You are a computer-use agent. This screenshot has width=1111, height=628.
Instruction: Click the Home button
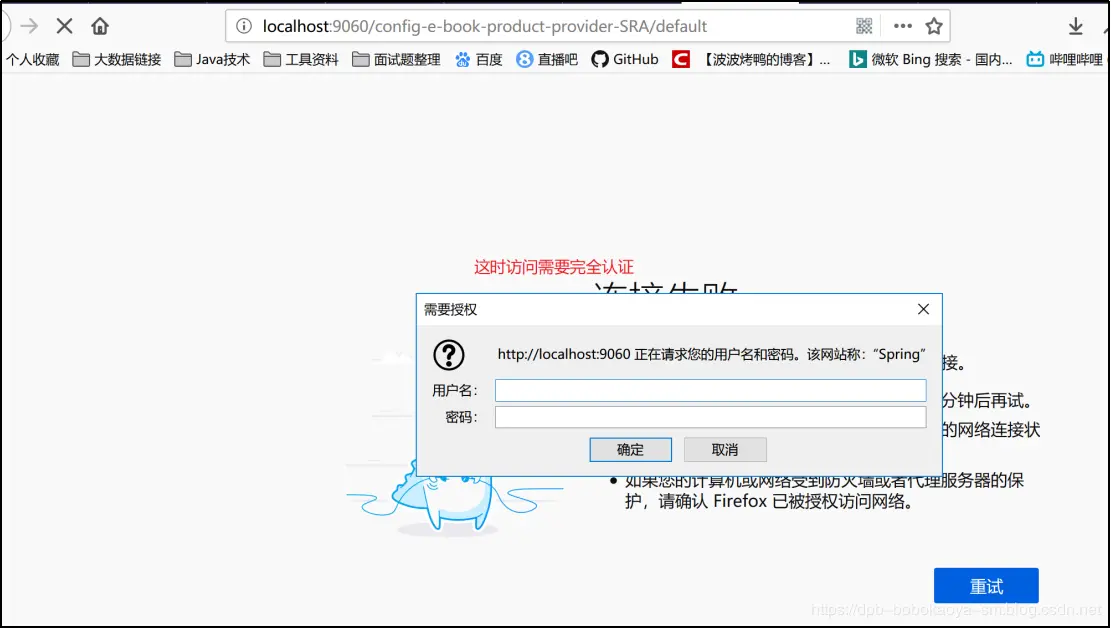point(100,26)
